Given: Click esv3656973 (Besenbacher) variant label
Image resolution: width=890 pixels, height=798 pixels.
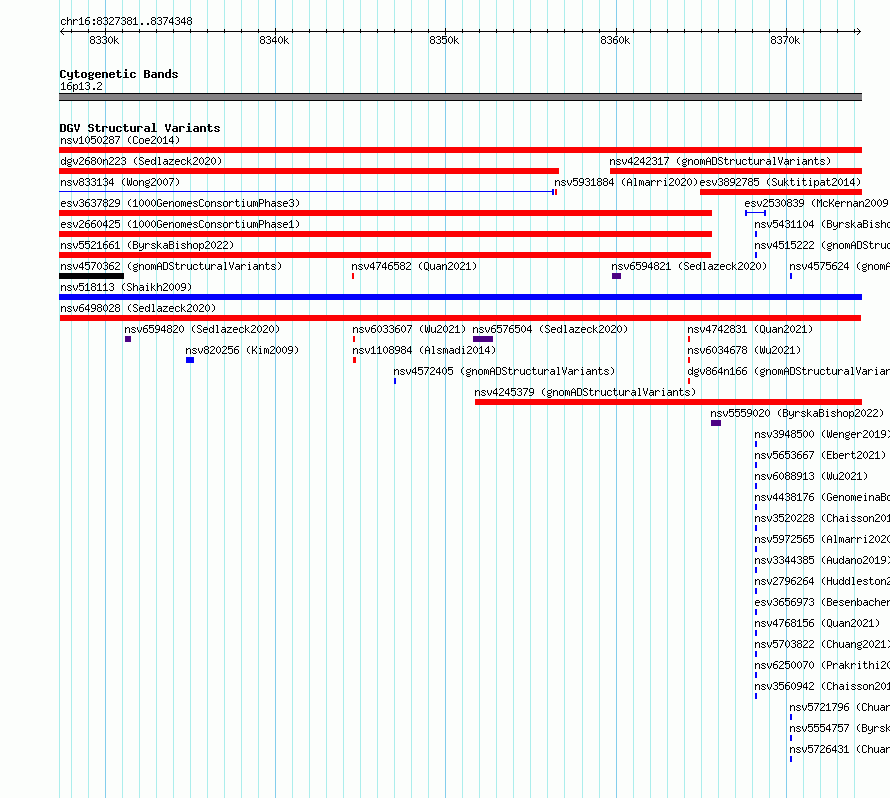Looking at the screenshot, I should click(822, 602).
